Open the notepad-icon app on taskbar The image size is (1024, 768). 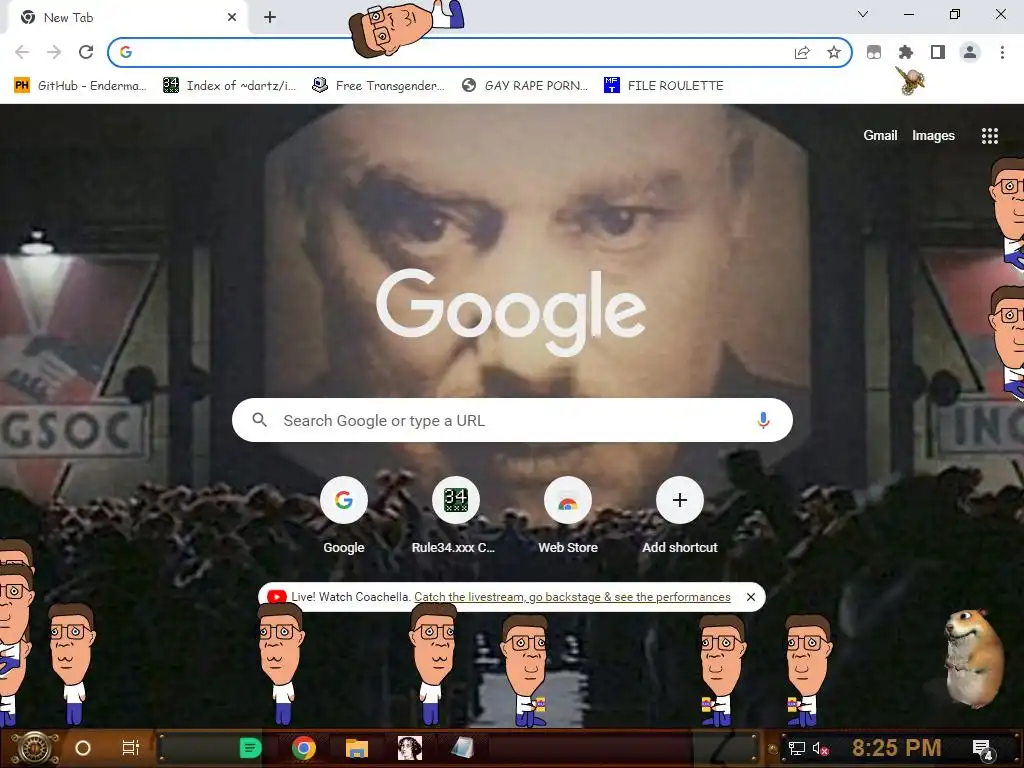[463, 748]
